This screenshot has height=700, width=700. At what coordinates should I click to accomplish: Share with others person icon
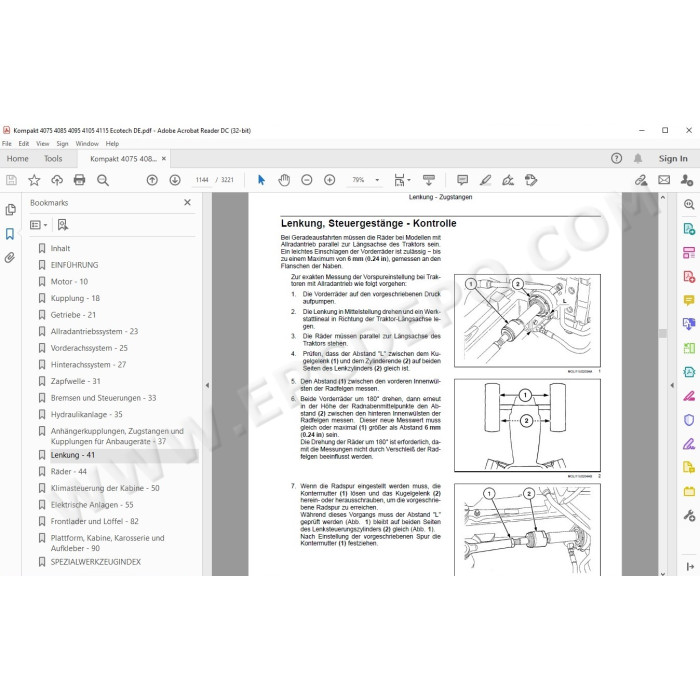[x=687, y=180]
